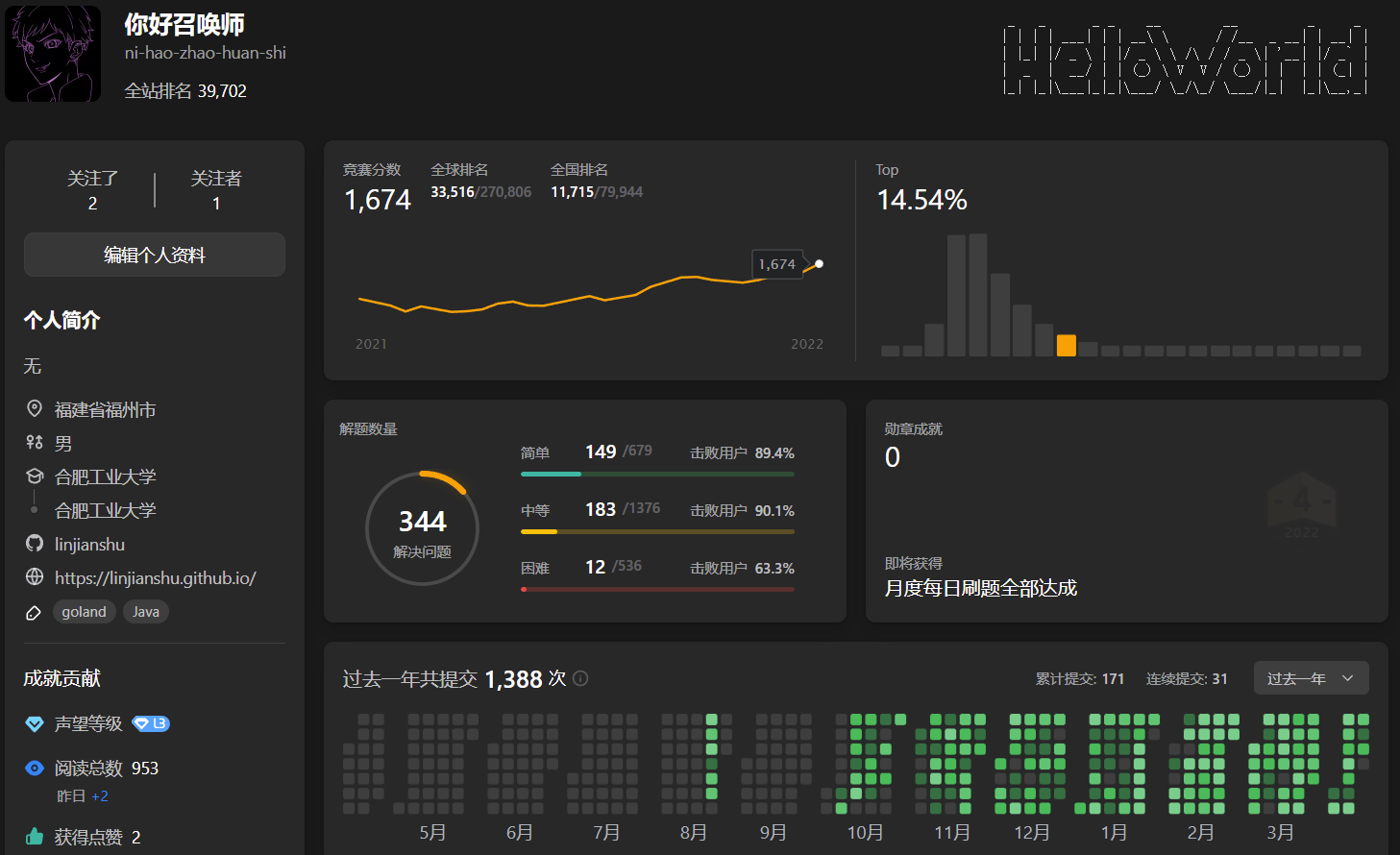Click the skills tag icon beside goland
The width and height of the screenshot is (1400, 855).
coord(34,612)
